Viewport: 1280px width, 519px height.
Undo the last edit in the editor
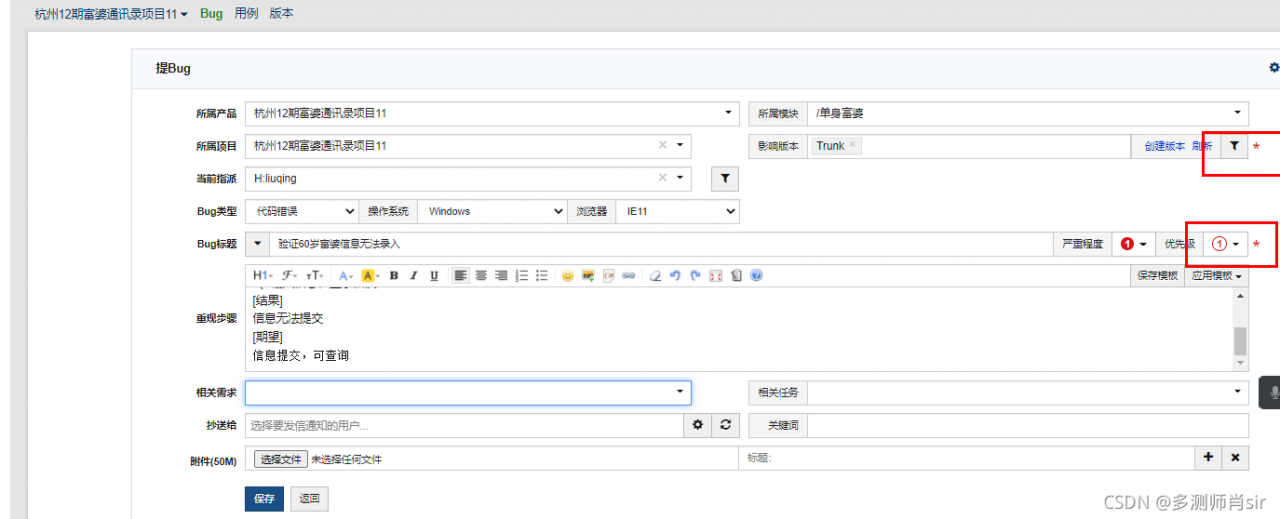click(675, 276)
